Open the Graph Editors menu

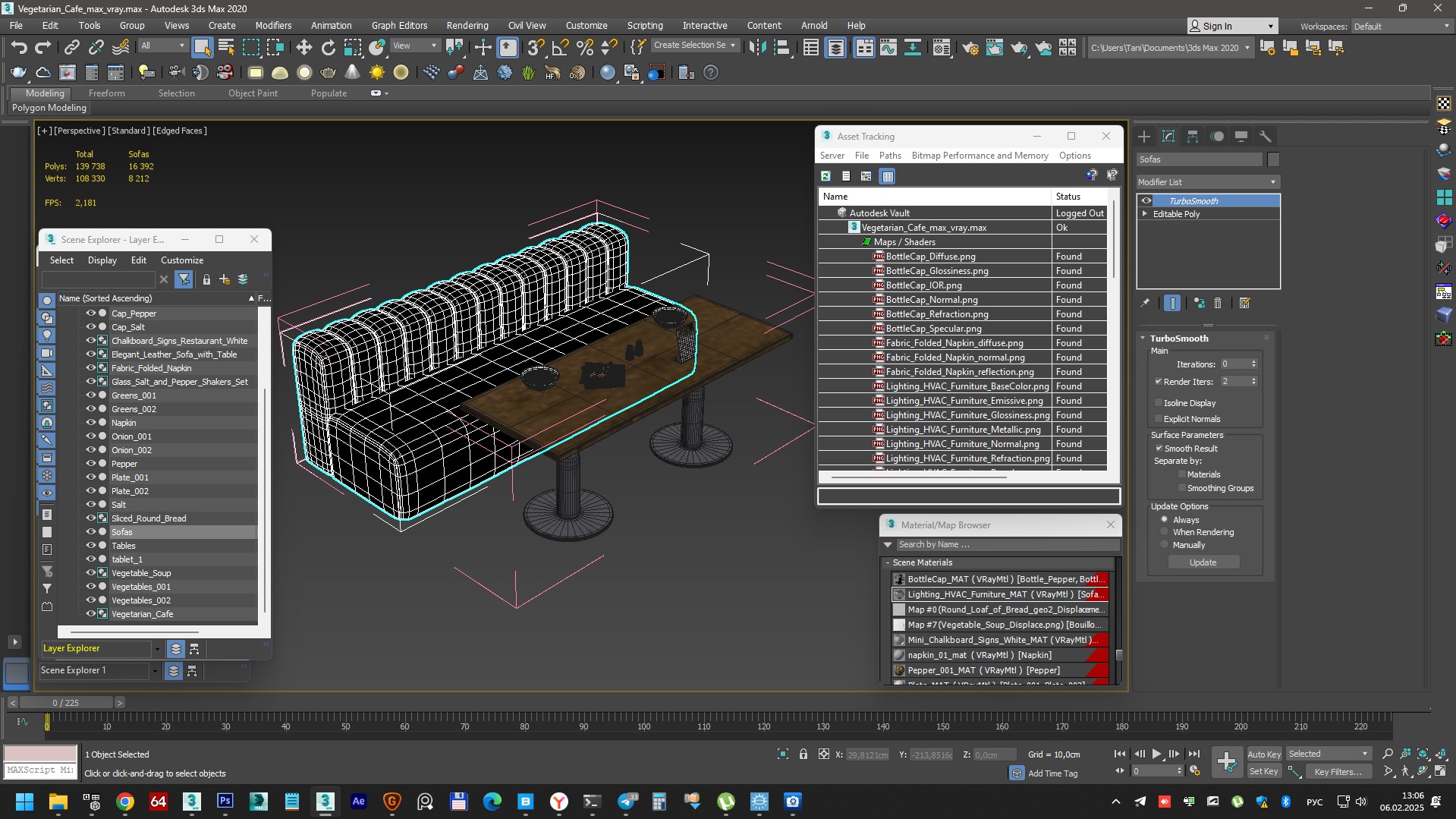coord(399,25)
